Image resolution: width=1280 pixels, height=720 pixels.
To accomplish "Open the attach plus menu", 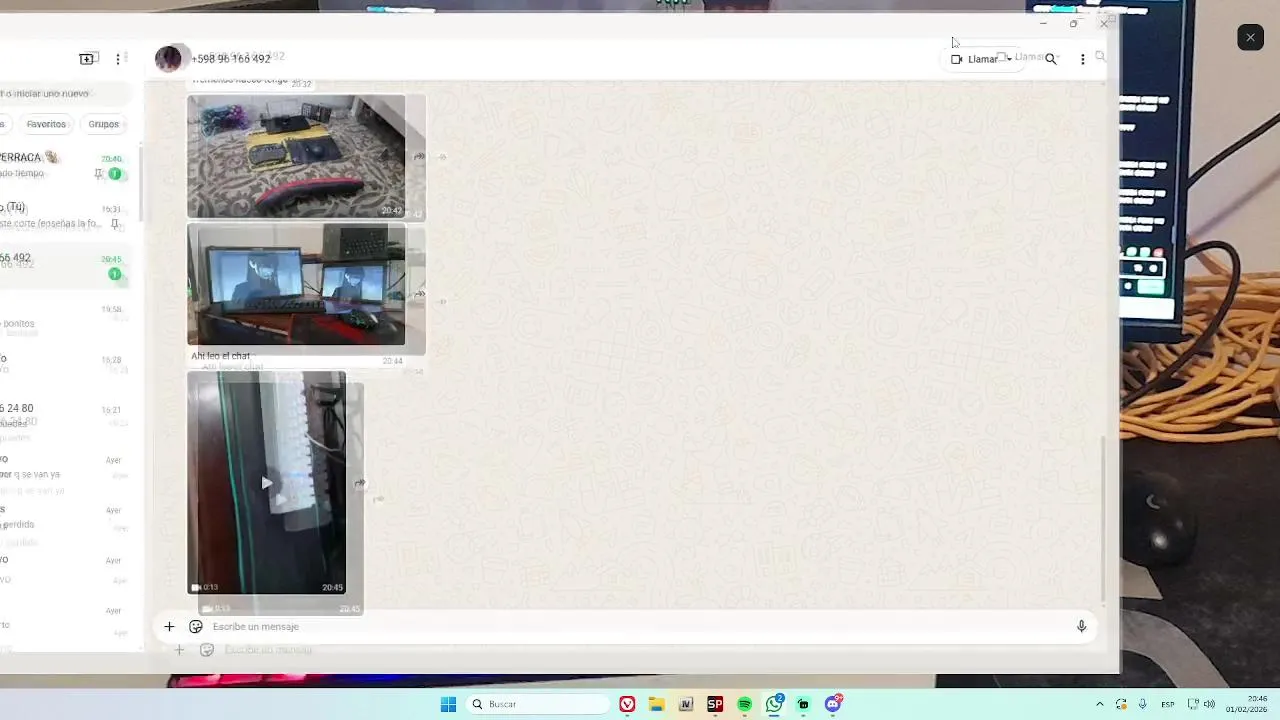I will click(169, 626).
